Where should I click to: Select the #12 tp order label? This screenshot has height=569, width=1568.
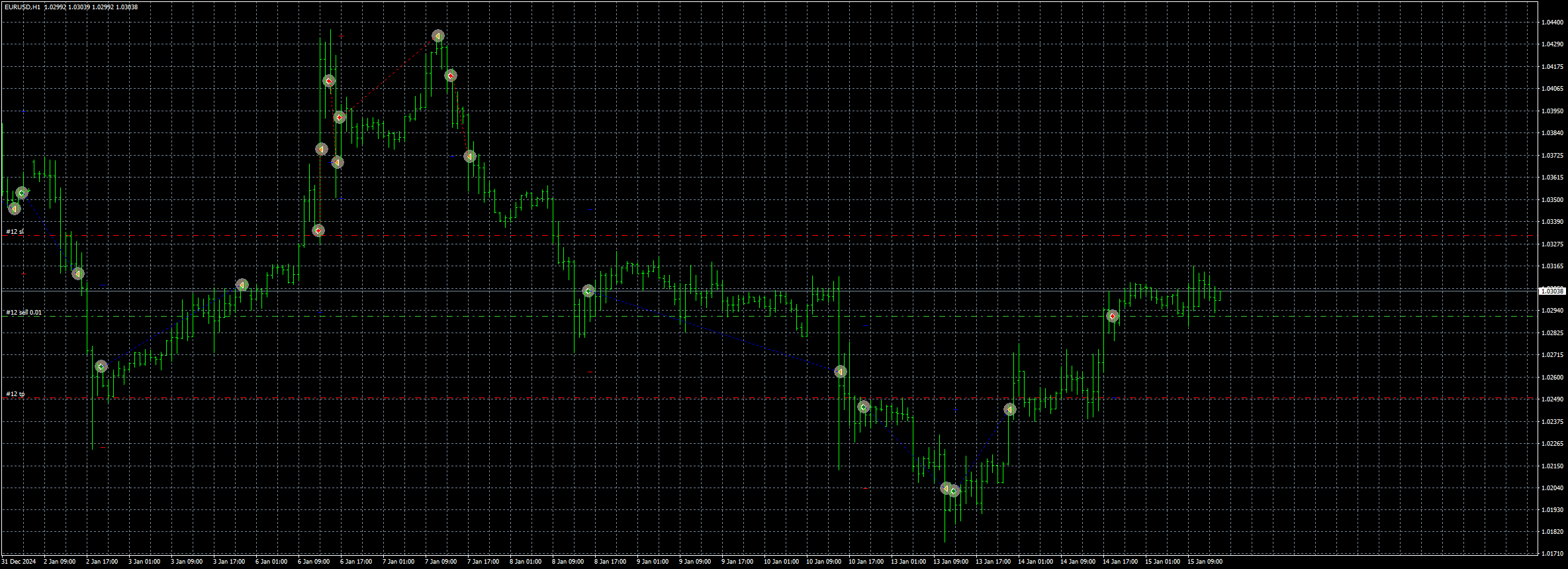pyautogui.click(x=15, y=394)
